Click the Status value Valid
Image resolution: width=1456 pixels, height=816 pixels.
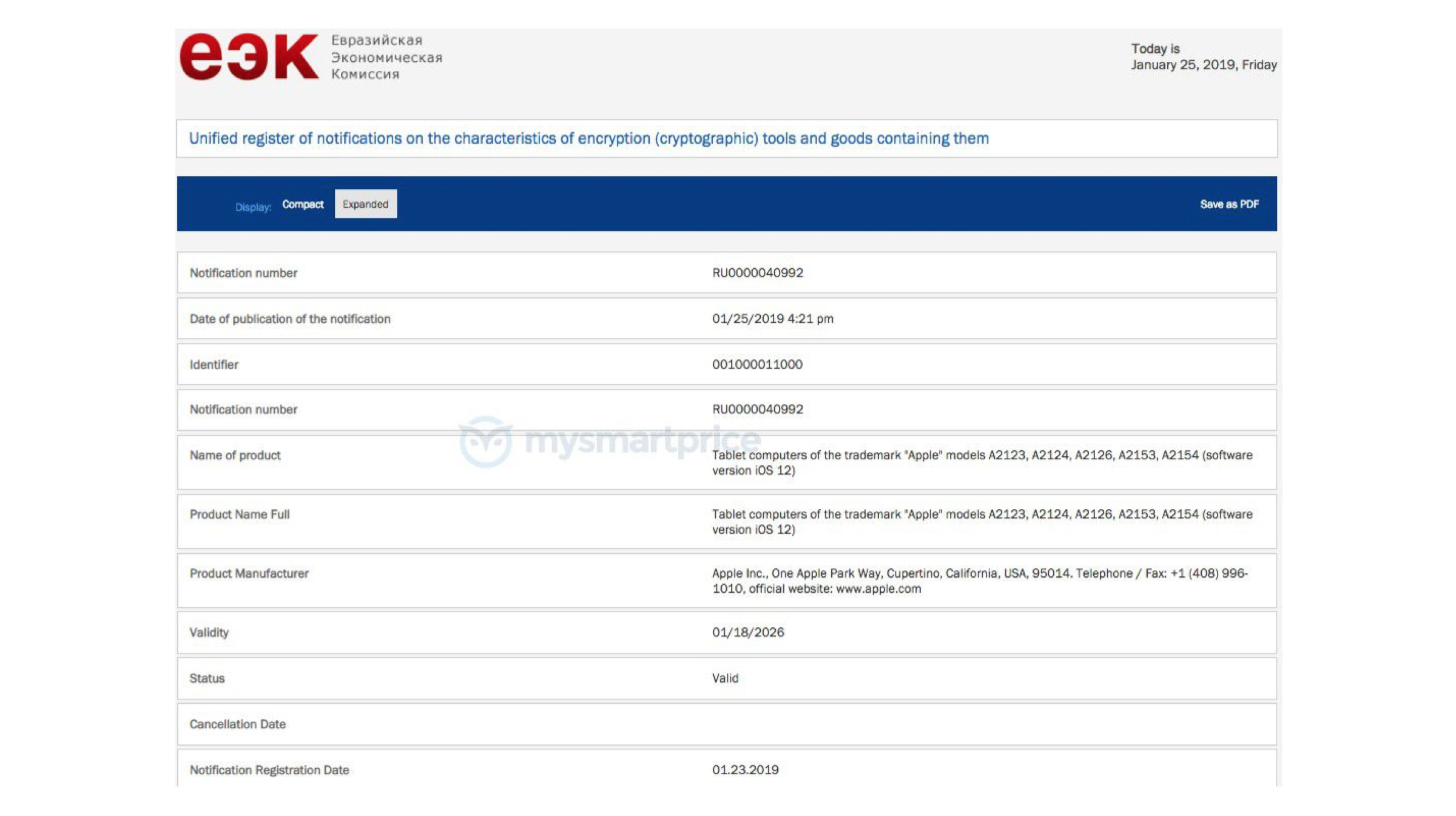click(725, 678)
